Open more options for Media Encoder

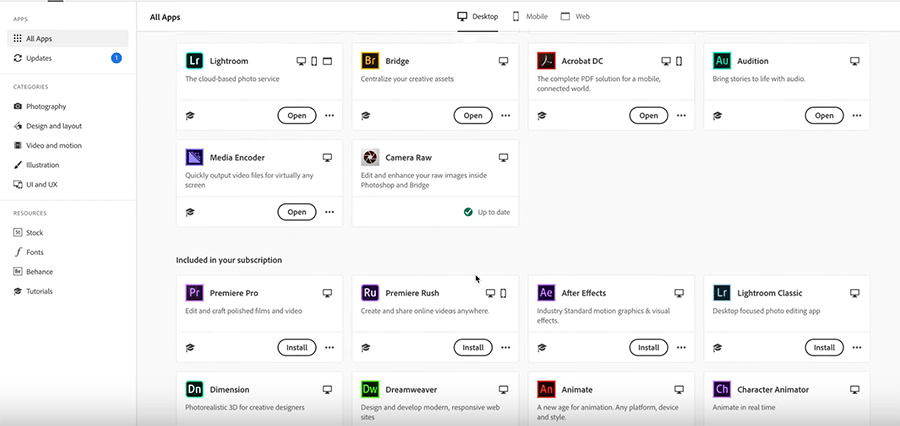pyautogui.click(x=329, y=212)
